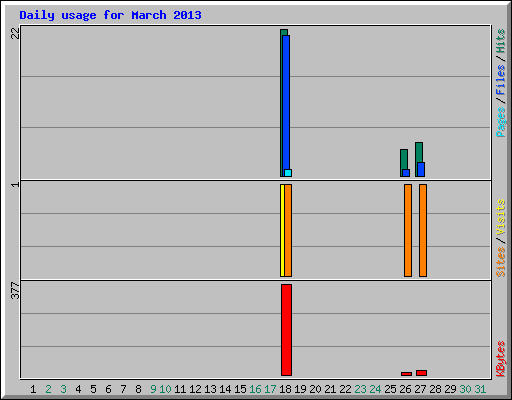The height and width of the screenshot is (400, 512).
Task: Click the 'Hits' legend label
Action: tap(501, 41)
